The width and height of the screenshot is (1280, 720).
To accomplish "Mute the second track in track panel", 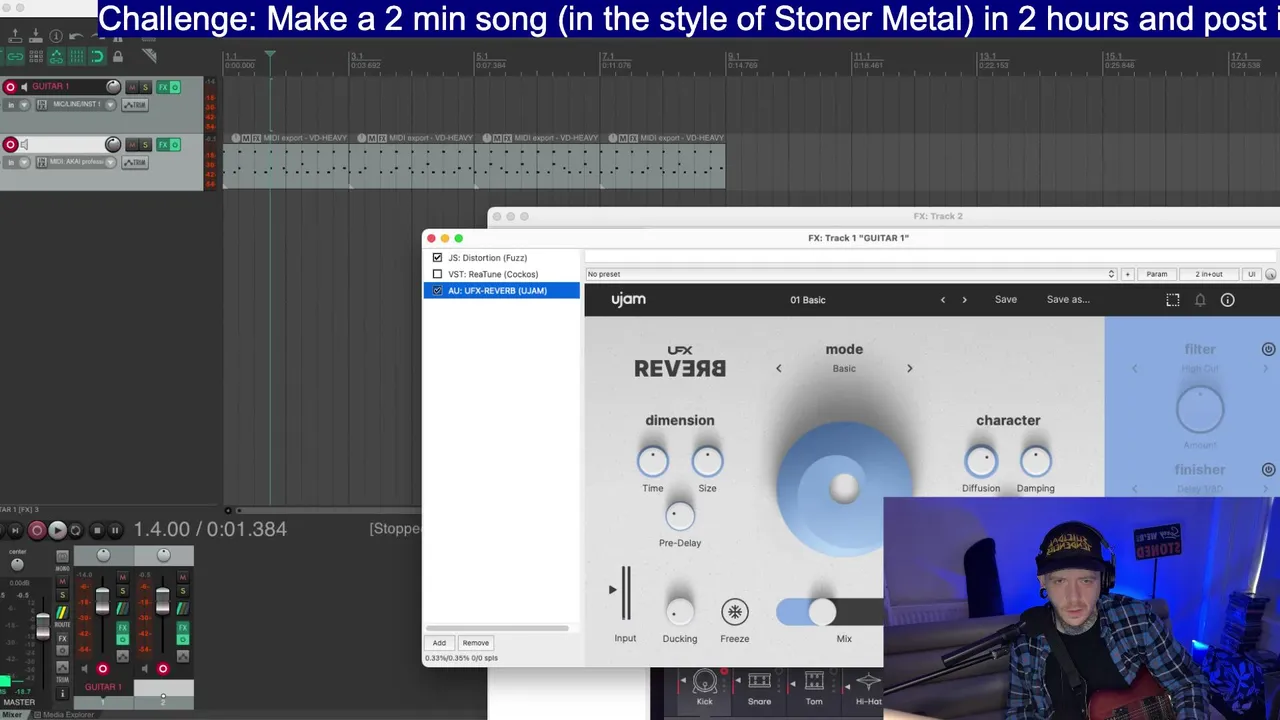I will tap(132, 145).
